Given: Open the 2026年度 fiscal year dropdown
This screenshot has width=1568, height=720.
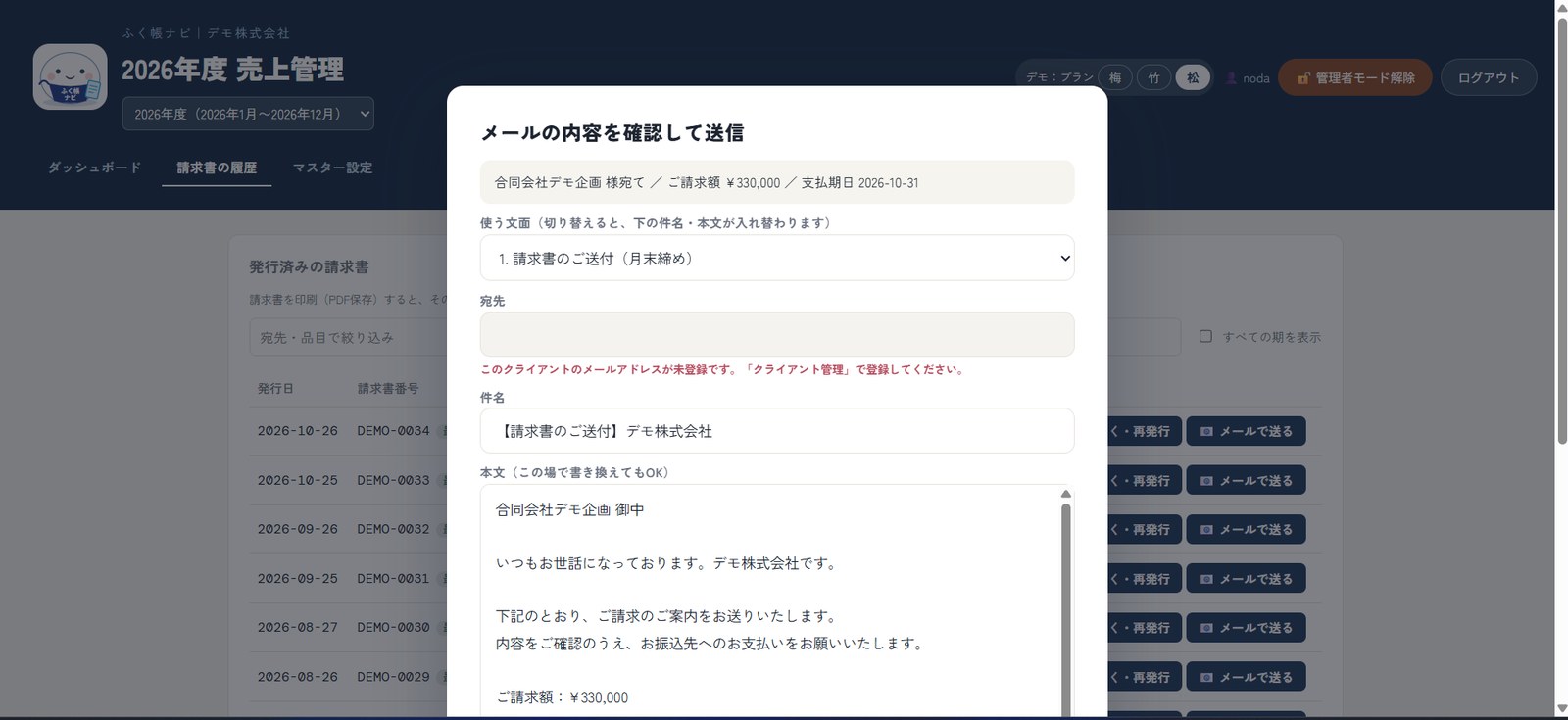Looking at the screenshot, I should coord(248,114).
